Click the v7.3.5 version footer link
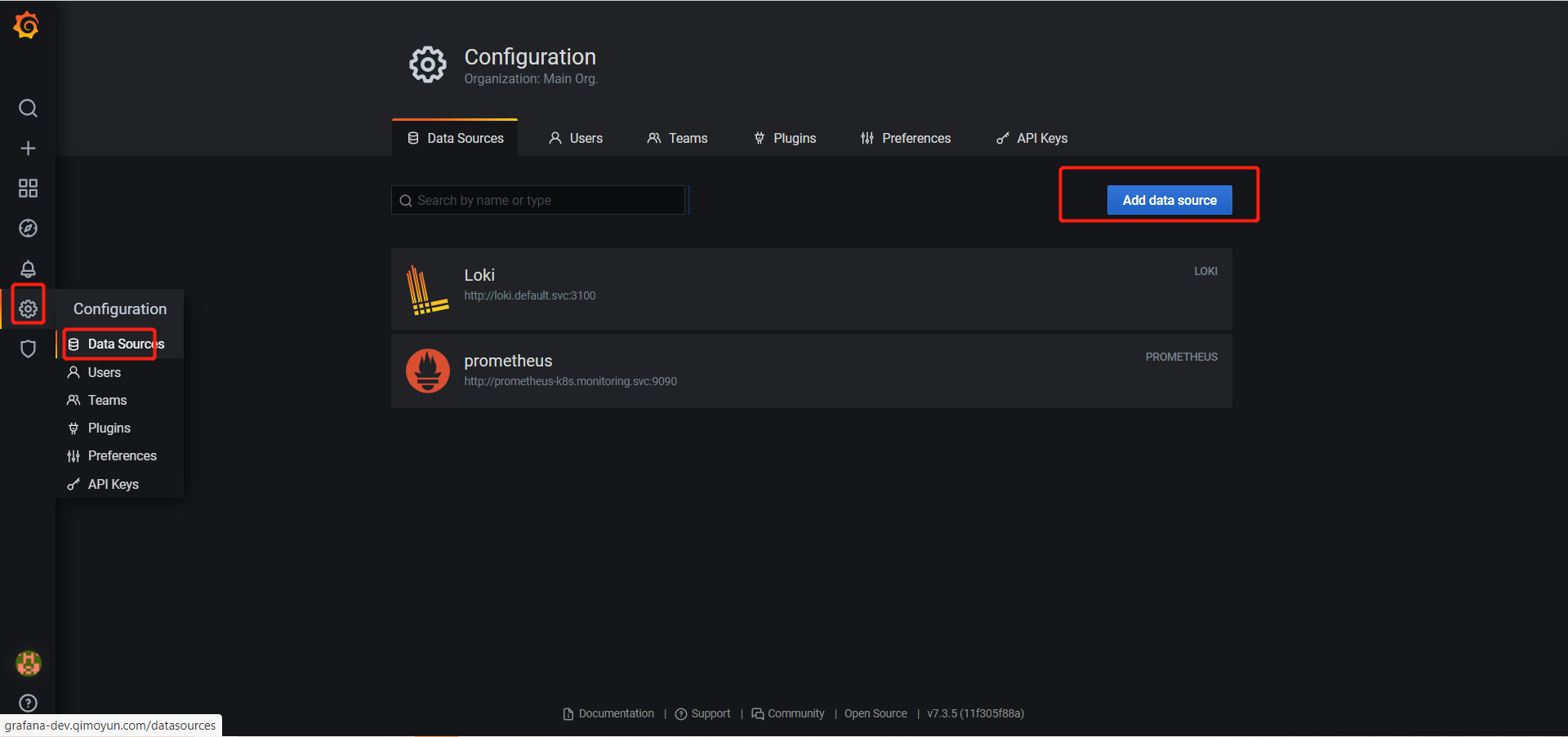The image size is (1568, 737). (x=975, y=713)
